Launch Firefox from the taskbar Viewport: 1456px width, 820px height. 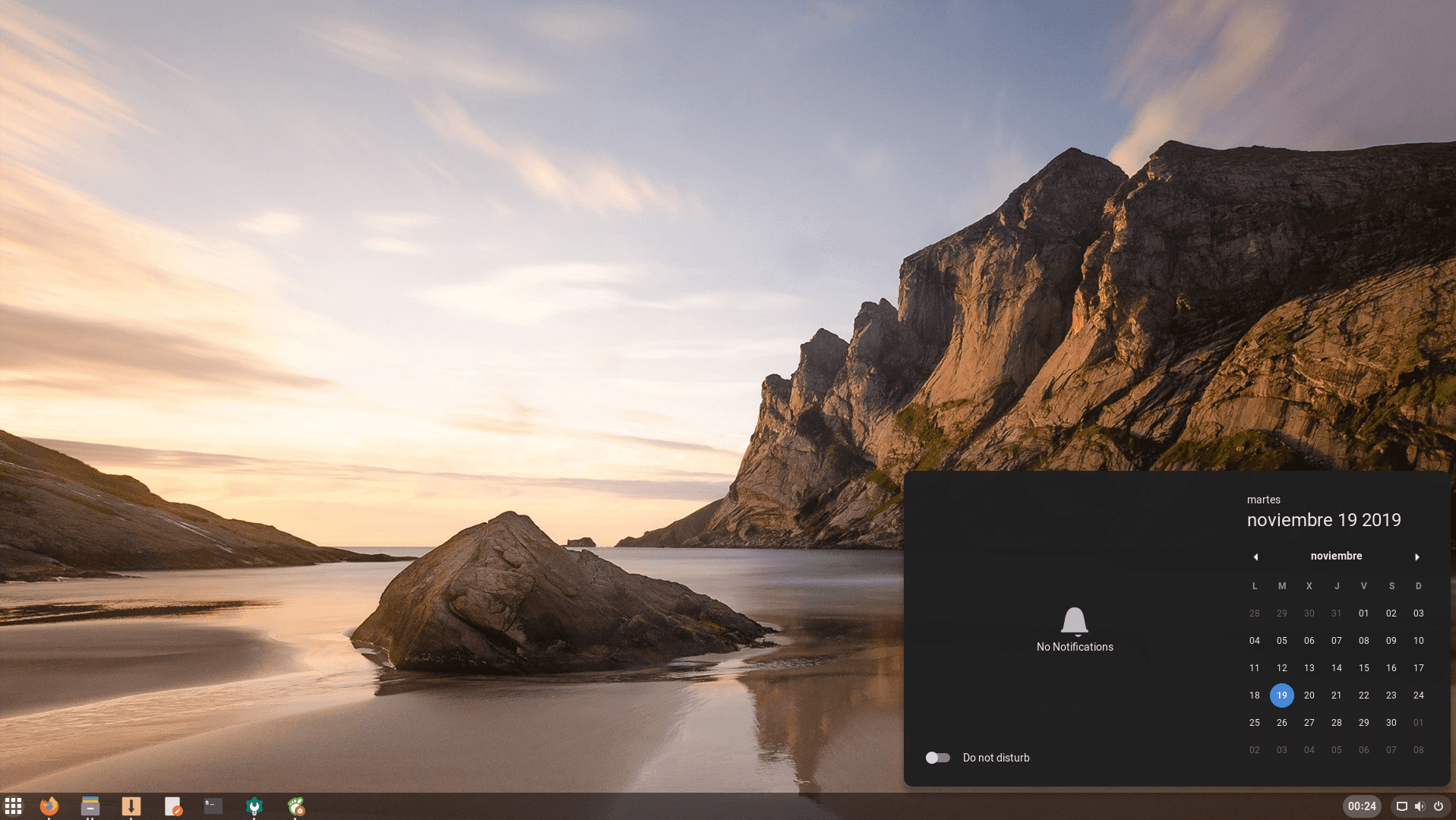49,806
